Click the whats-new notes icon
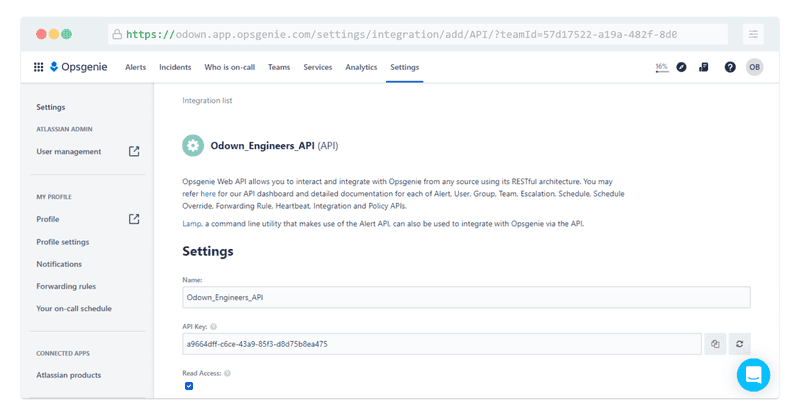Image resolution: width=800 pixels, height=415 pixels. [704, 67]
